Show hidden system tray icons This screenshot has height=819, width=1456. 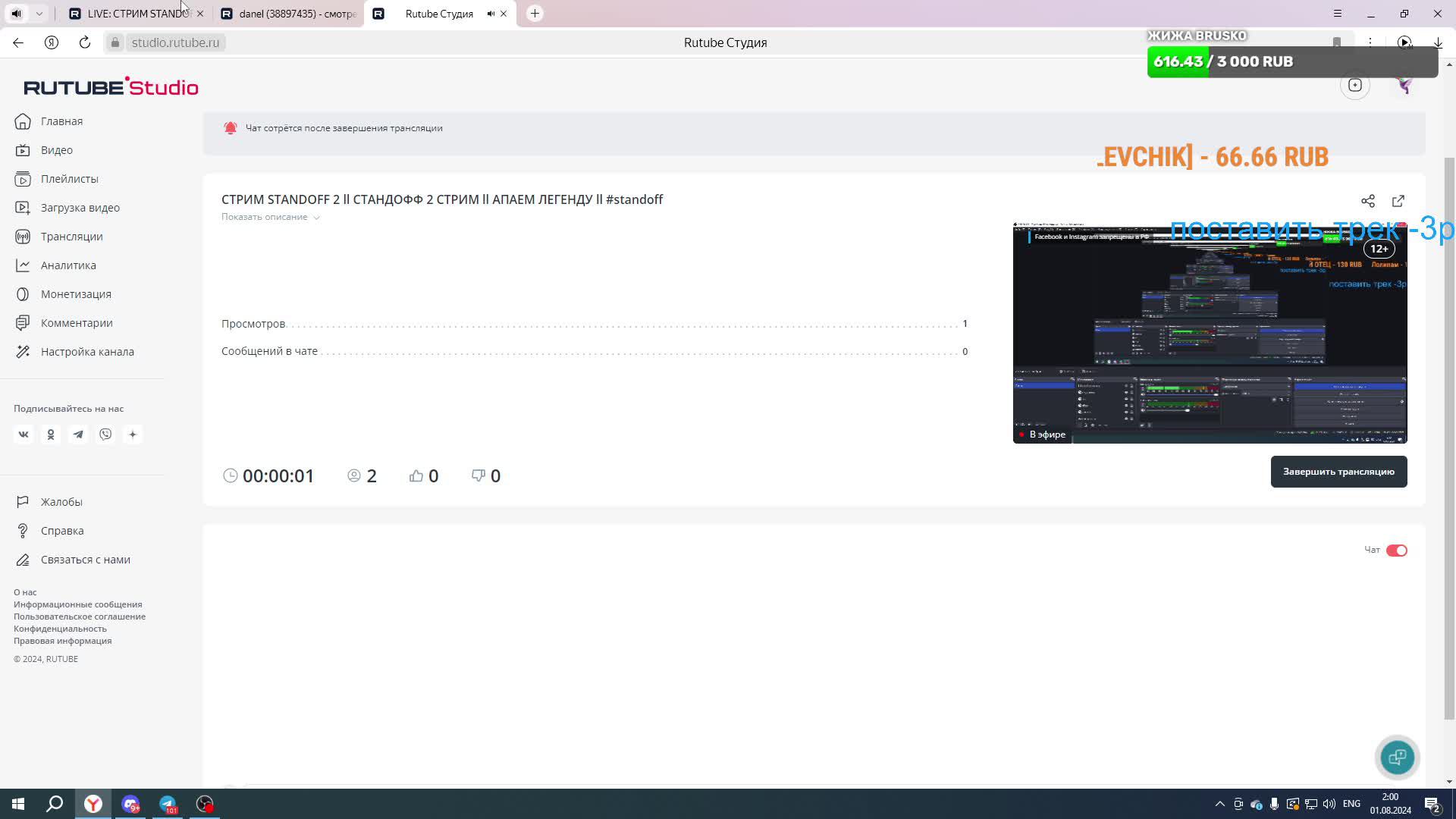point(1219,804)
